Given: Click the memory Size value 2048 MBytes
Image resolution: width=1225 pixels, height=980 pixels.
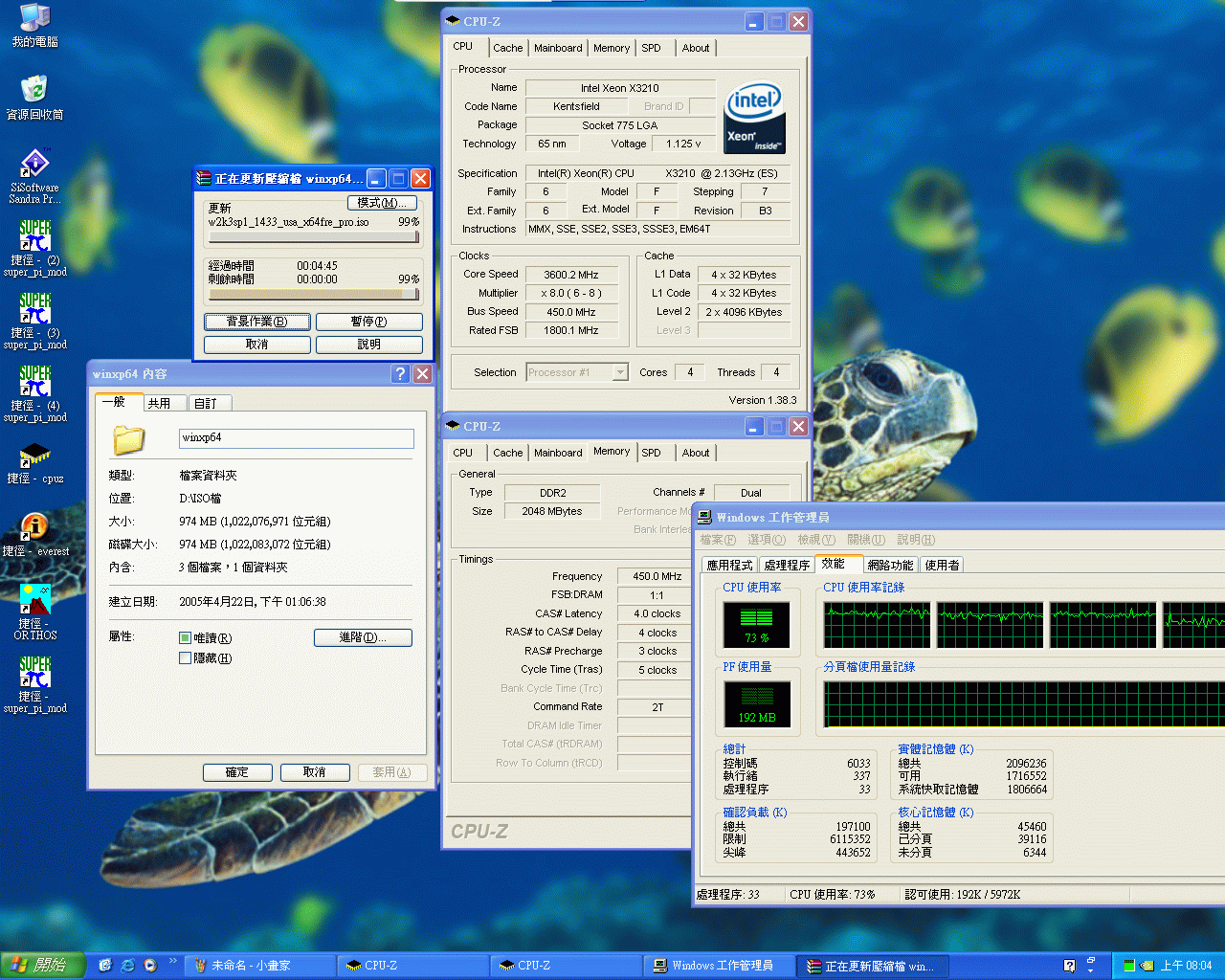Looking at the screenshot, I should (552, 511).
